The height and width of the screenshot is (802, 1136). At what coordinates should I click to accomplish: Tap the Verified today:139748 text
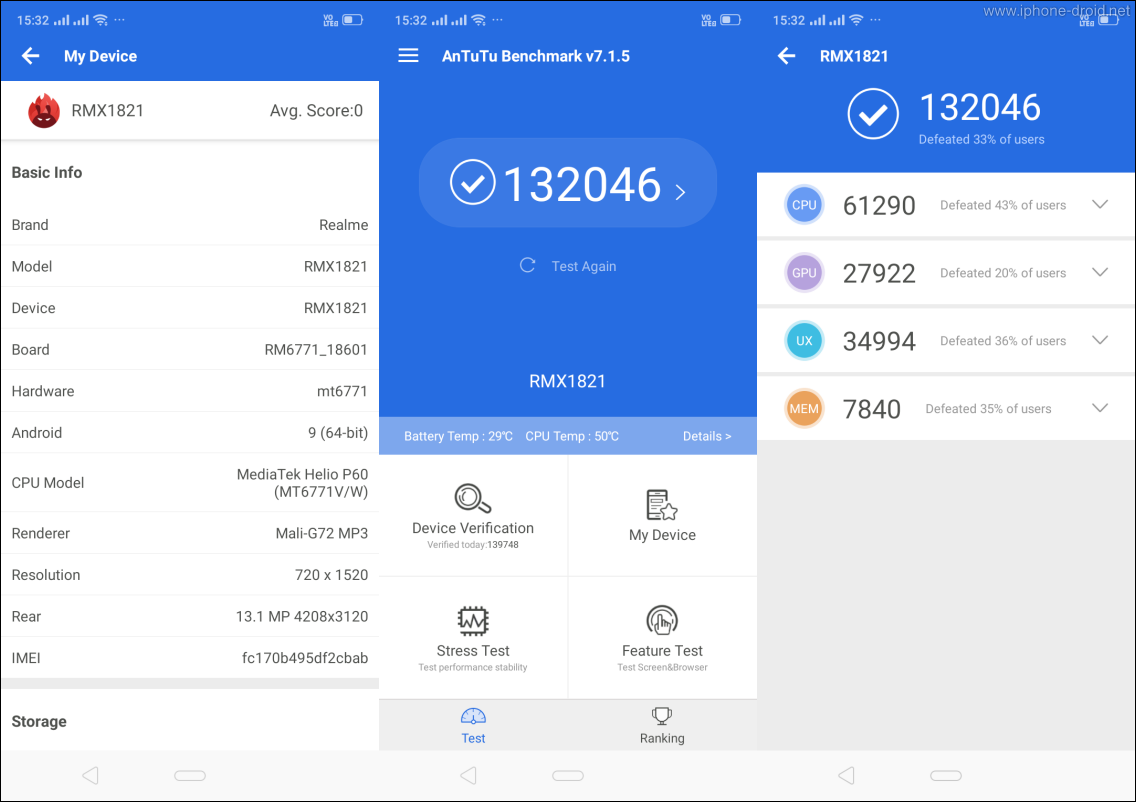click(x=473, y=545)
